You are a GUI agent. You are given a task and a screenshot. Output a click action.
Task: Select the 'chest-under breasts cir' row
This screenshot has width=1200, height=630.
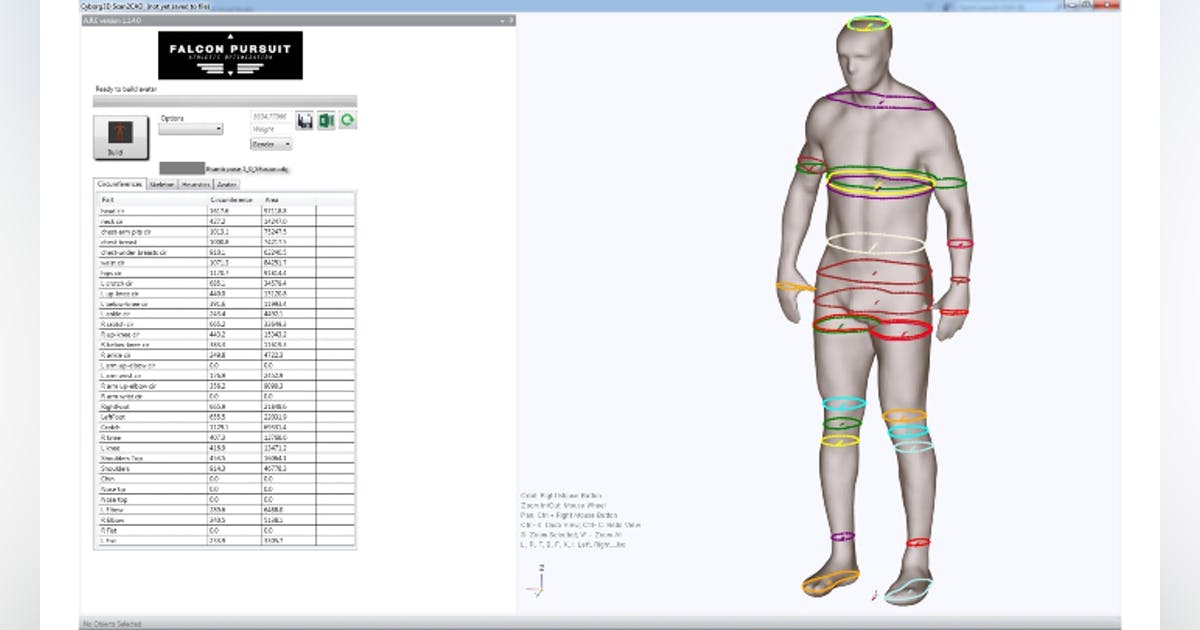(x=225, y=252)
